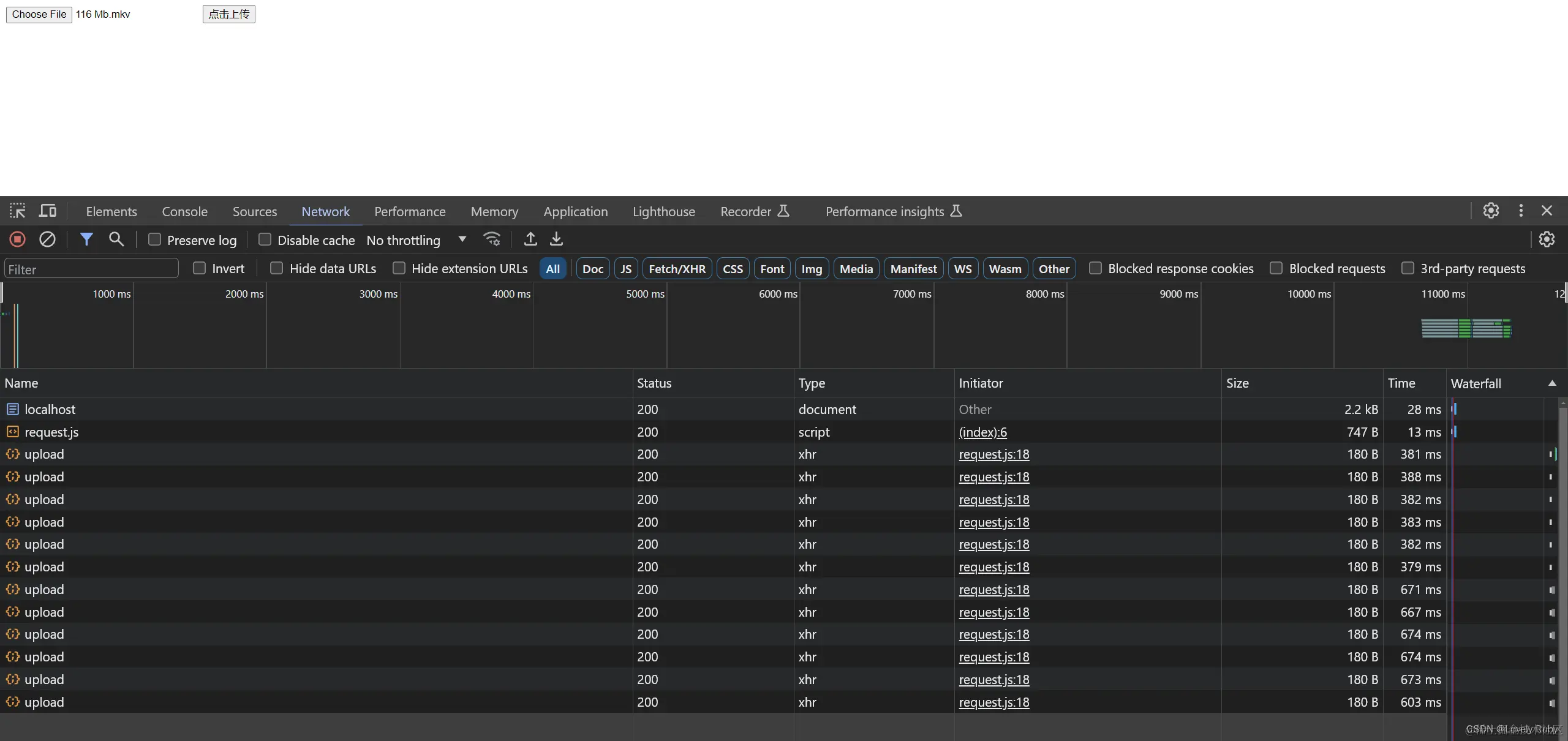Select Fetch/XHR filter type

pyautogui.click(x=677, y=269)
